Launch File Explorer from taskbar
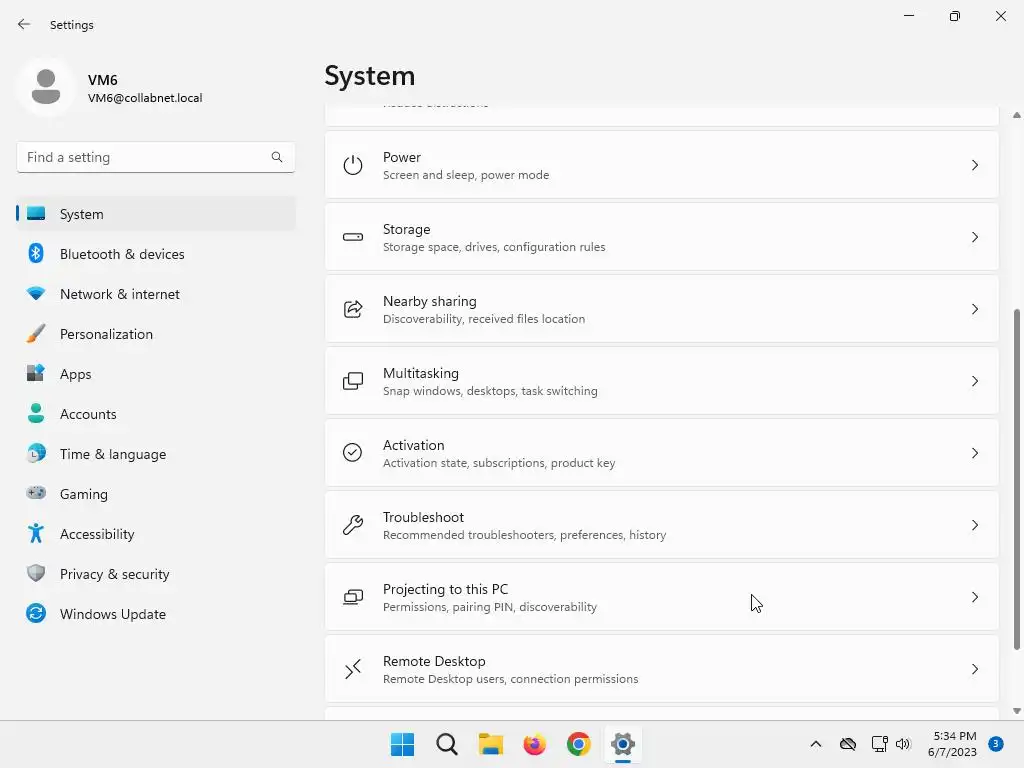1024x768 pixels. click(x=490, y=744)
